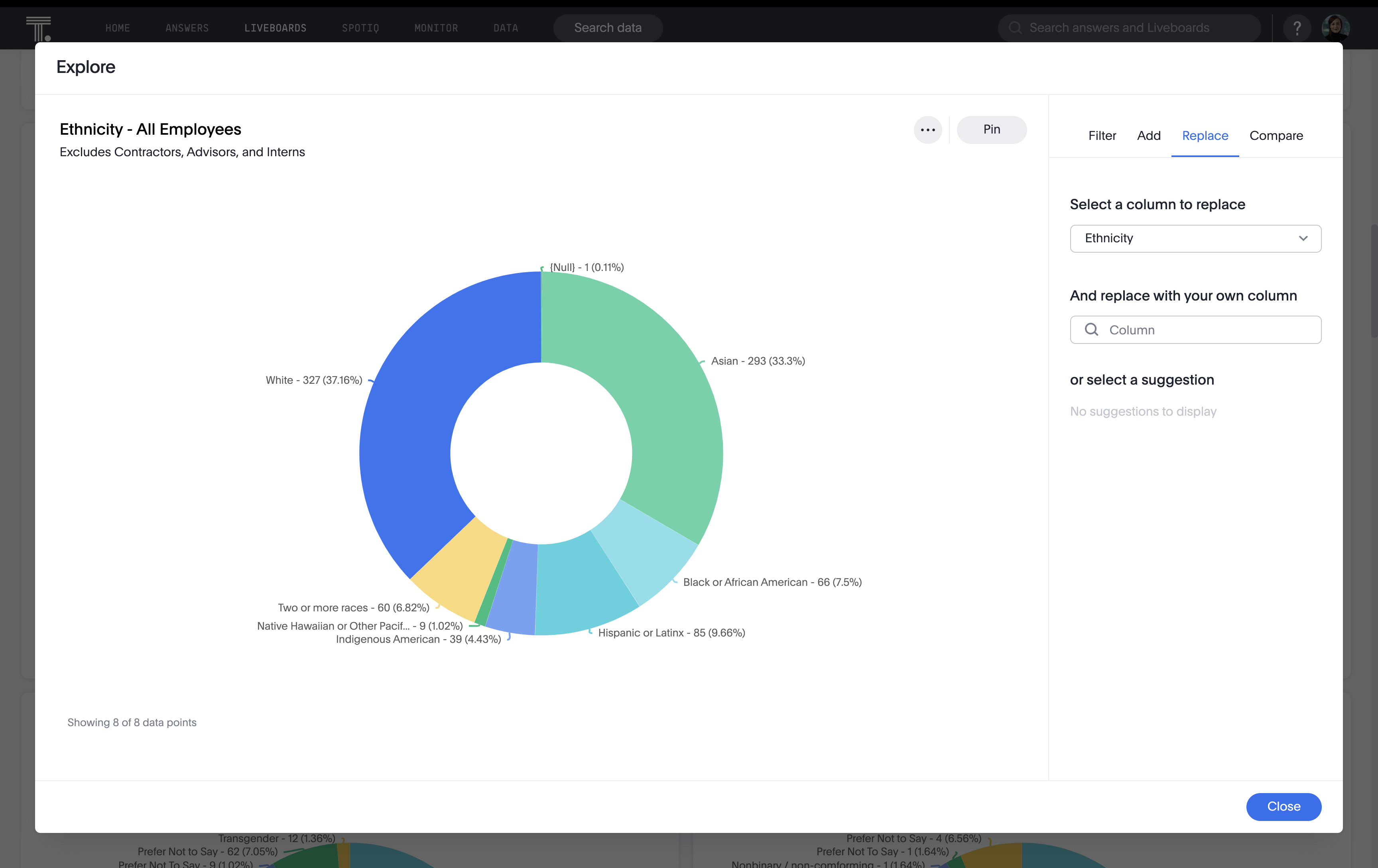Click the 'White - 327 (37.16%)' label
This screenshot has width=1378, height=868.
click(313, 380)
